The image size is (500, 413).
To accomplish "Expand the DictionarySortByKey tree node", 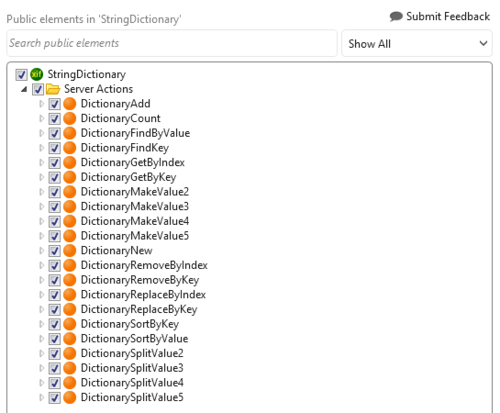I will pos(41,324).
